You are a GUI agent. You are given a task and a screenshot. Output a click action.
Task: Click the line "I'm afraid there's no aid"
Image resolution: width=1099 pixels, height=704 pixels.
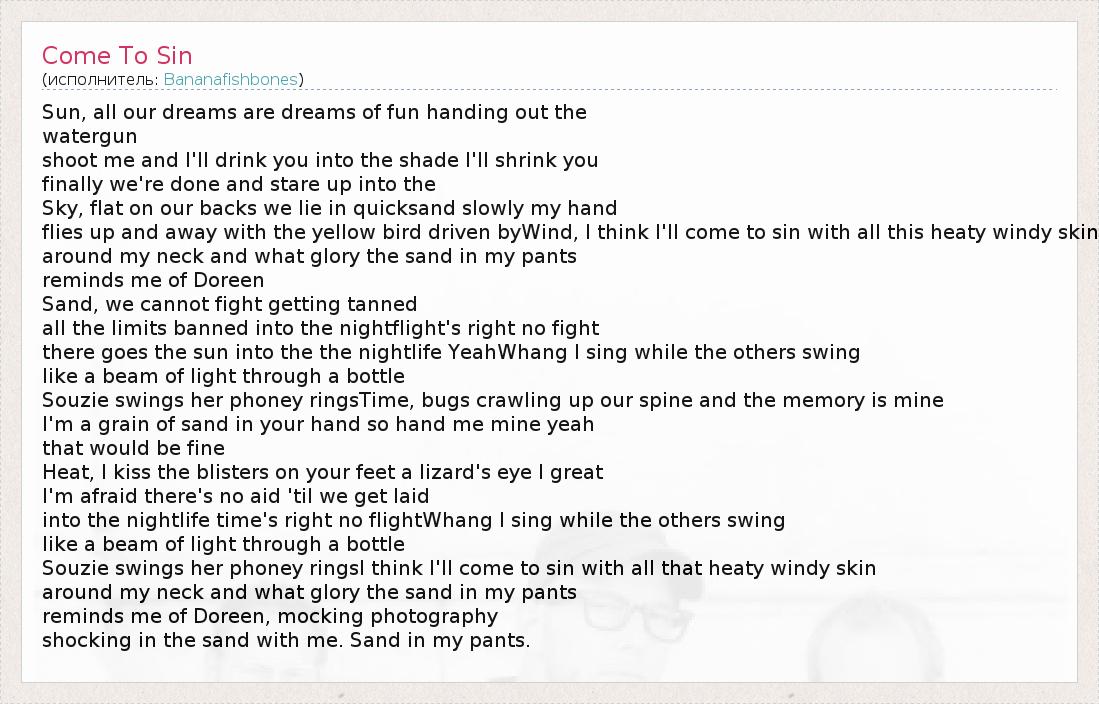(x=236, y=496)
